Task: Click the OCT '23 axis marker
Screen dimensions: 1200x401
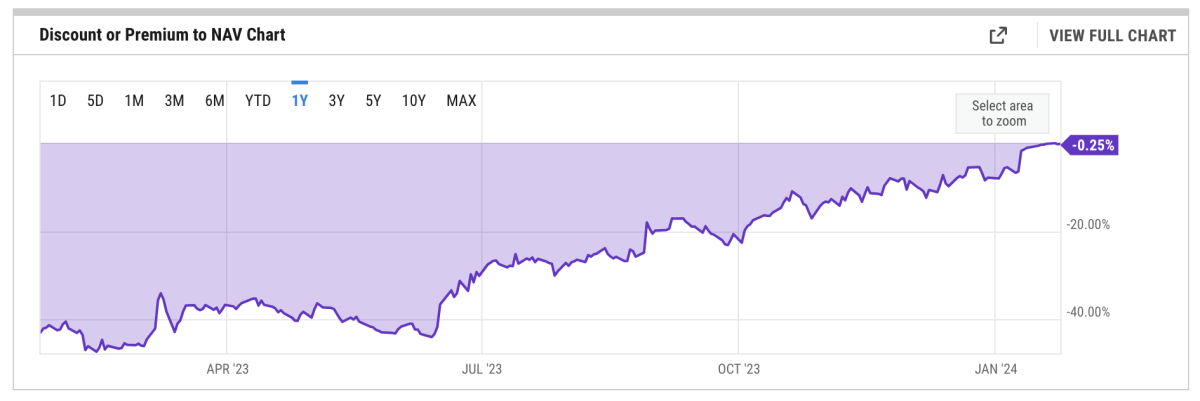Action: click(x=737, y=369)
